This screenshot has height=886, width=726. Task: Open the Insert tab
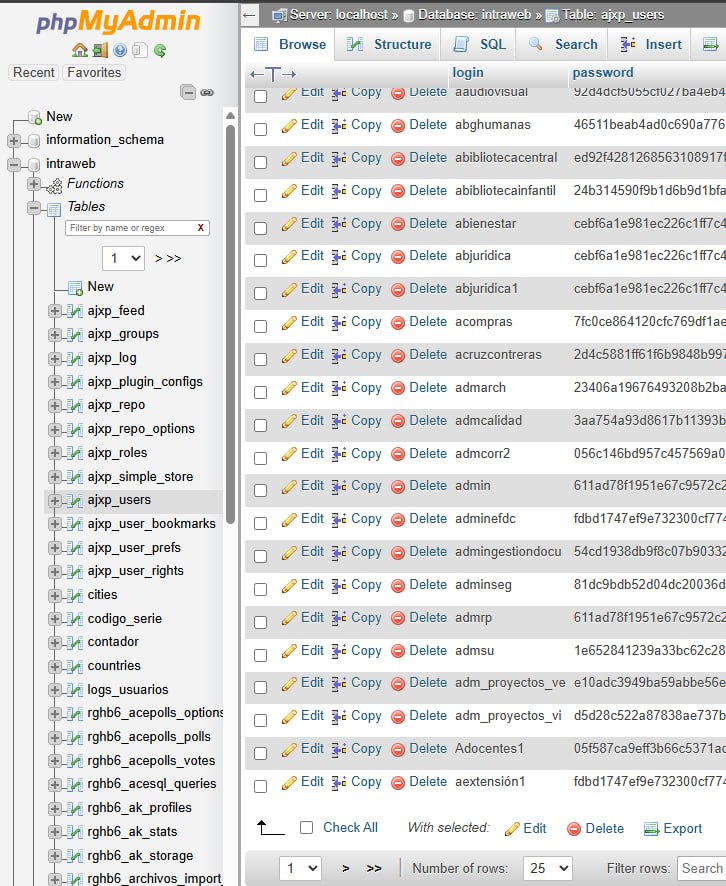point(650,45)
